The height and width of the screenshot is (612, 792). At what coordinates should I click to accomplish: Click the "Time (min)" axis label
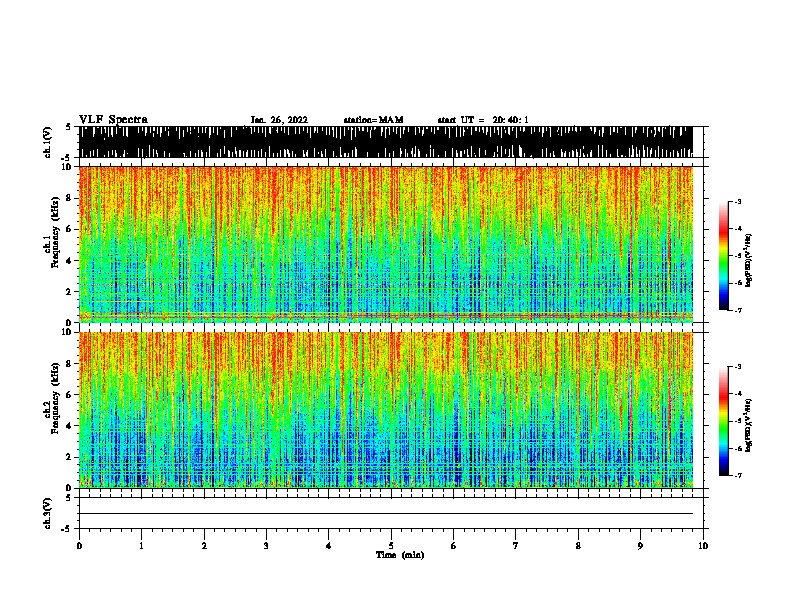tap(400, 555)
